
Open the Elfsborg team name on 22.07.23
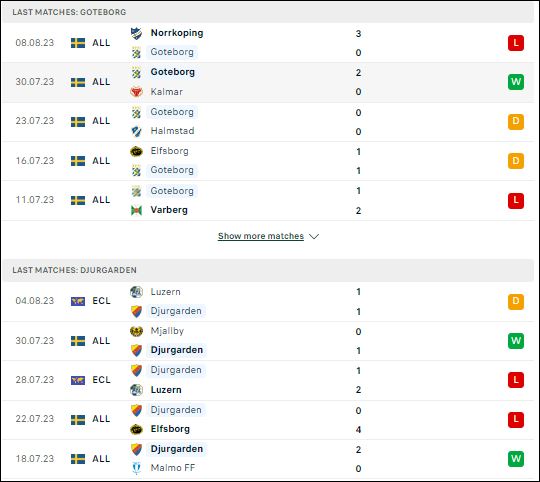tap(170, 429)
